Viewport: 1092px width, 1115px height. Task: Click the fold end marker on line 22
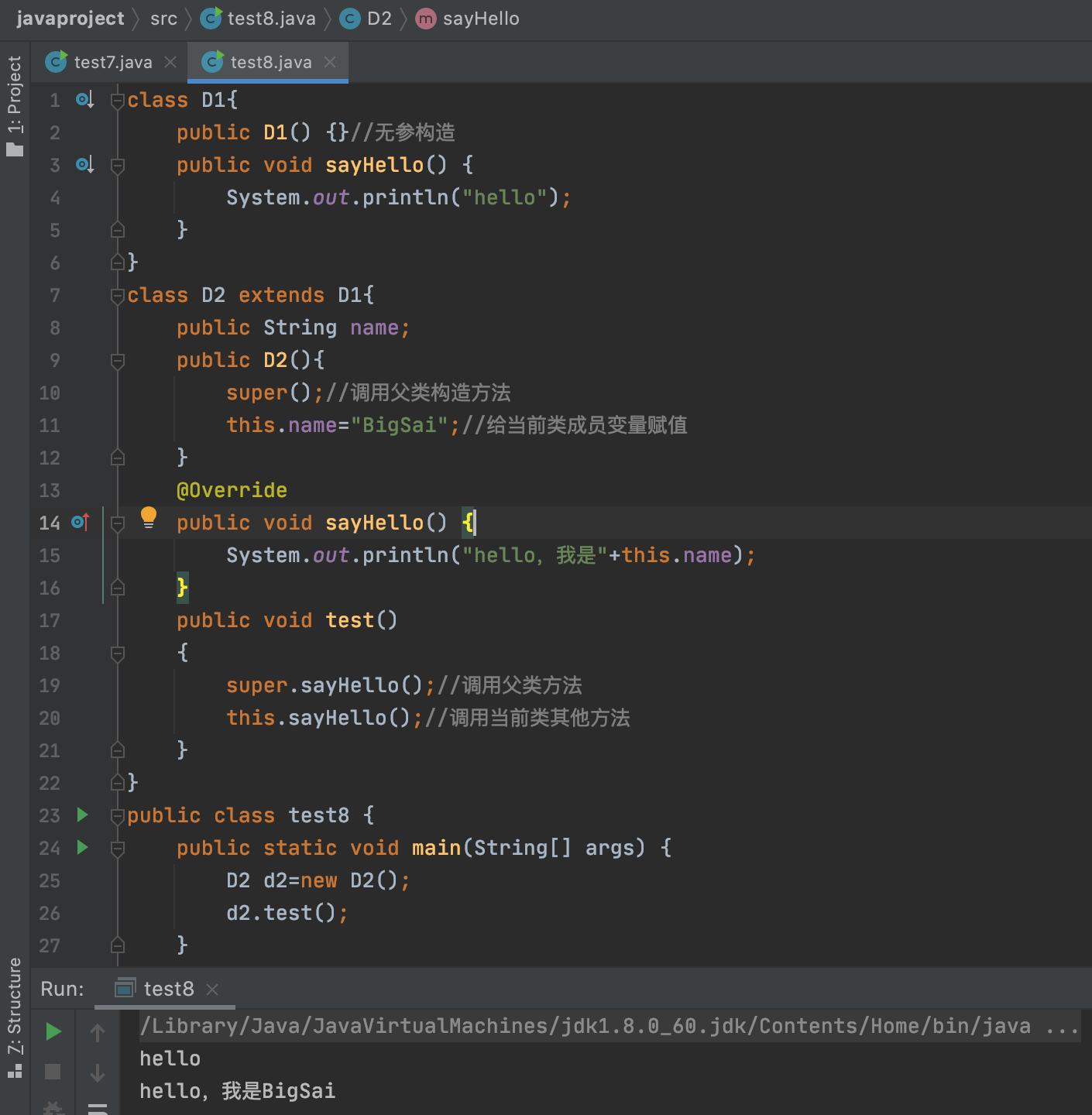point(118,783)
